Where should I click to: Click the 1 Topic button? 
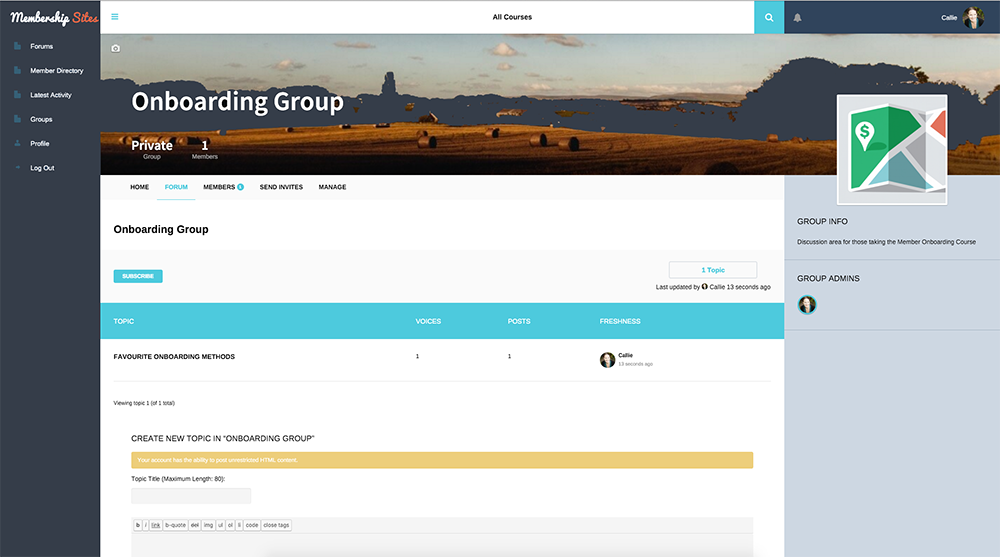click(713, 270)
